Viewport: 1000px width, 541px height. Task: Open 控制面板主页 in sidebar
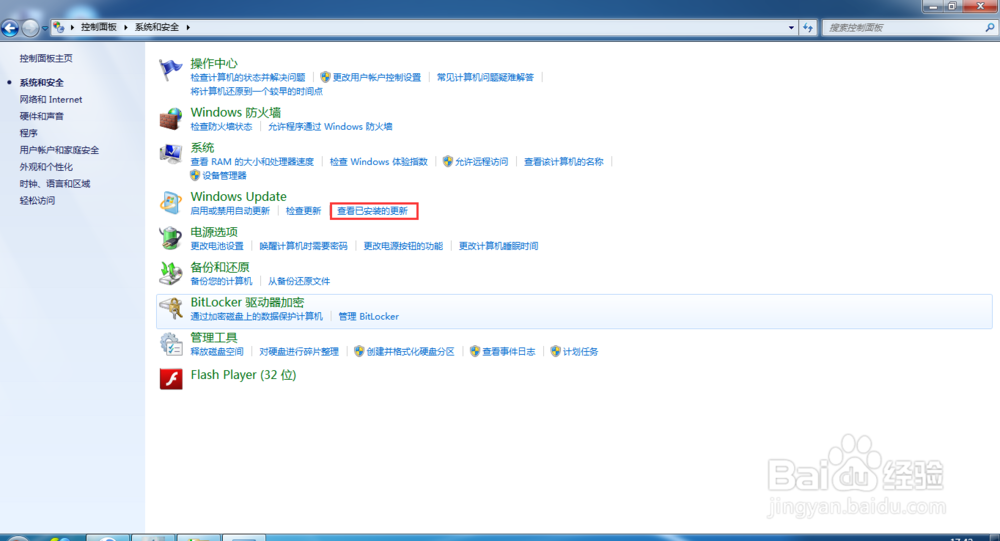click(x=46, y=58)
